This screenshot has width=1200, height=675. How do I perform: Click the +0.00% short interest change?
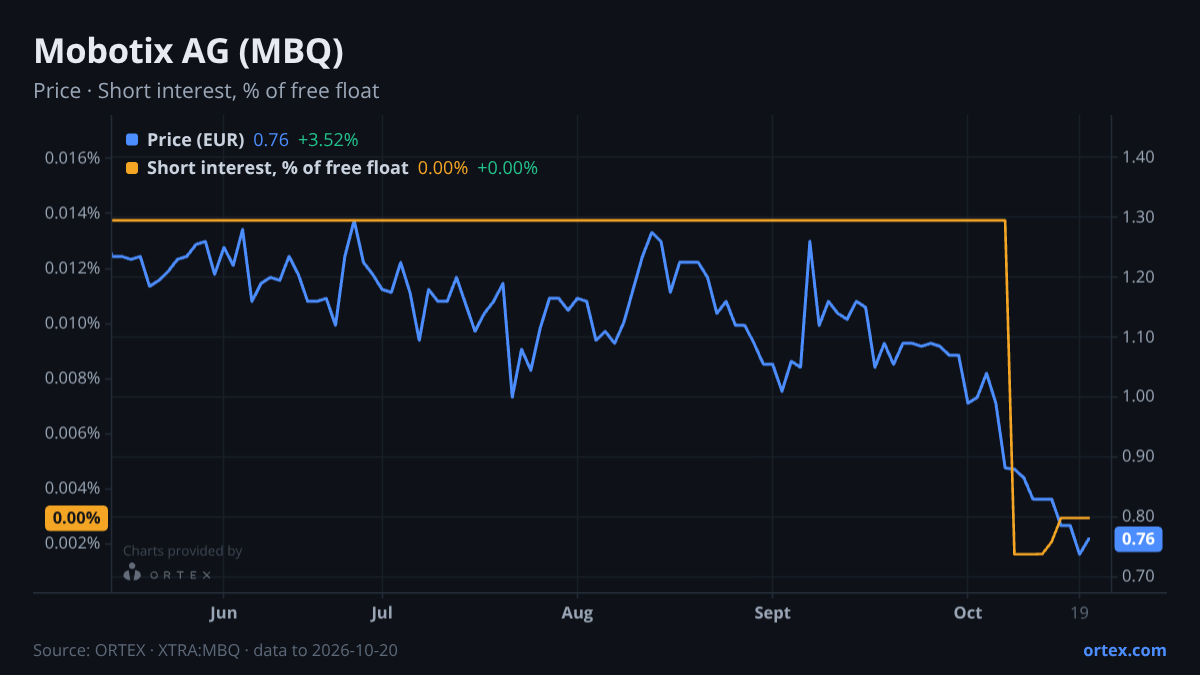click(507, 168)
